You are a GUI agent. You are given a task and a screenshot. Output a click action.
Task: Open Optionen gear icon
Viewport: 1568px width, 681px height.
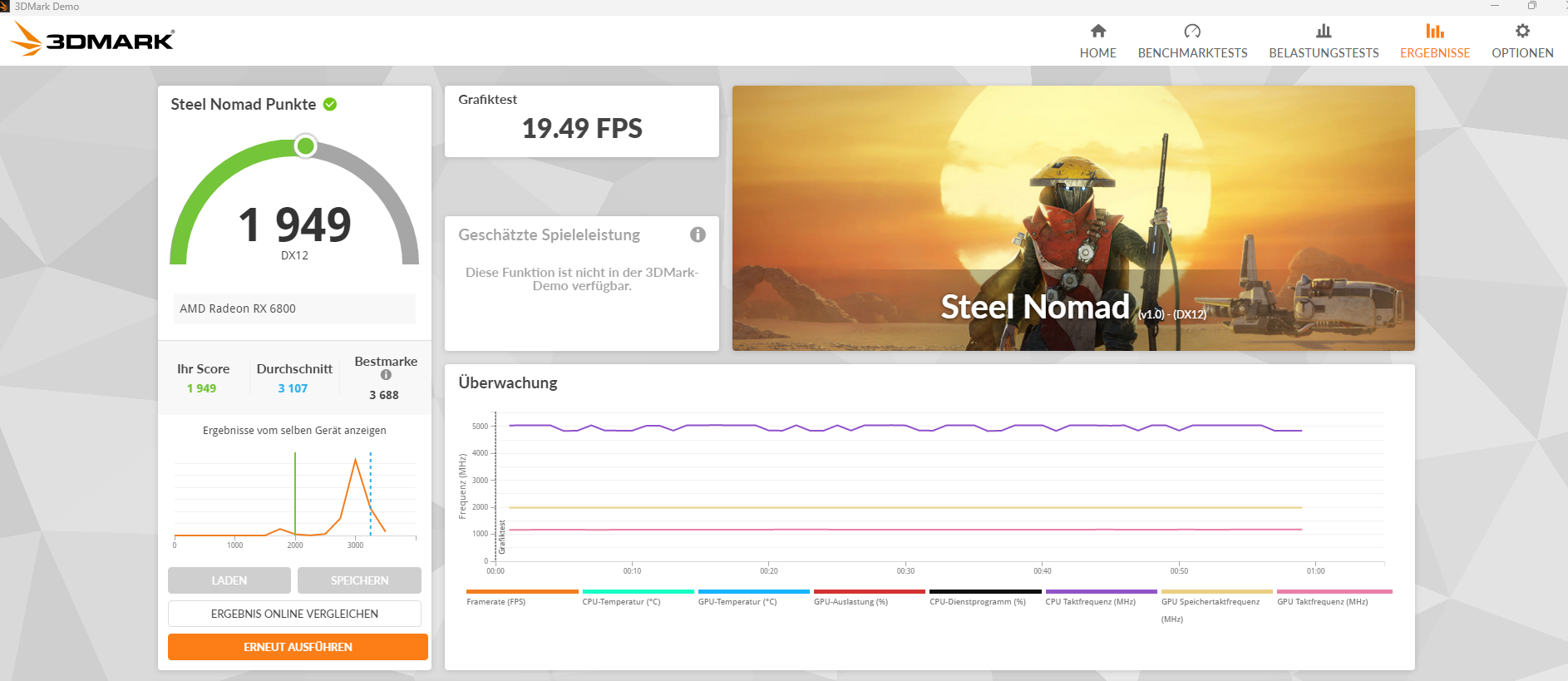coord(1522,31)
